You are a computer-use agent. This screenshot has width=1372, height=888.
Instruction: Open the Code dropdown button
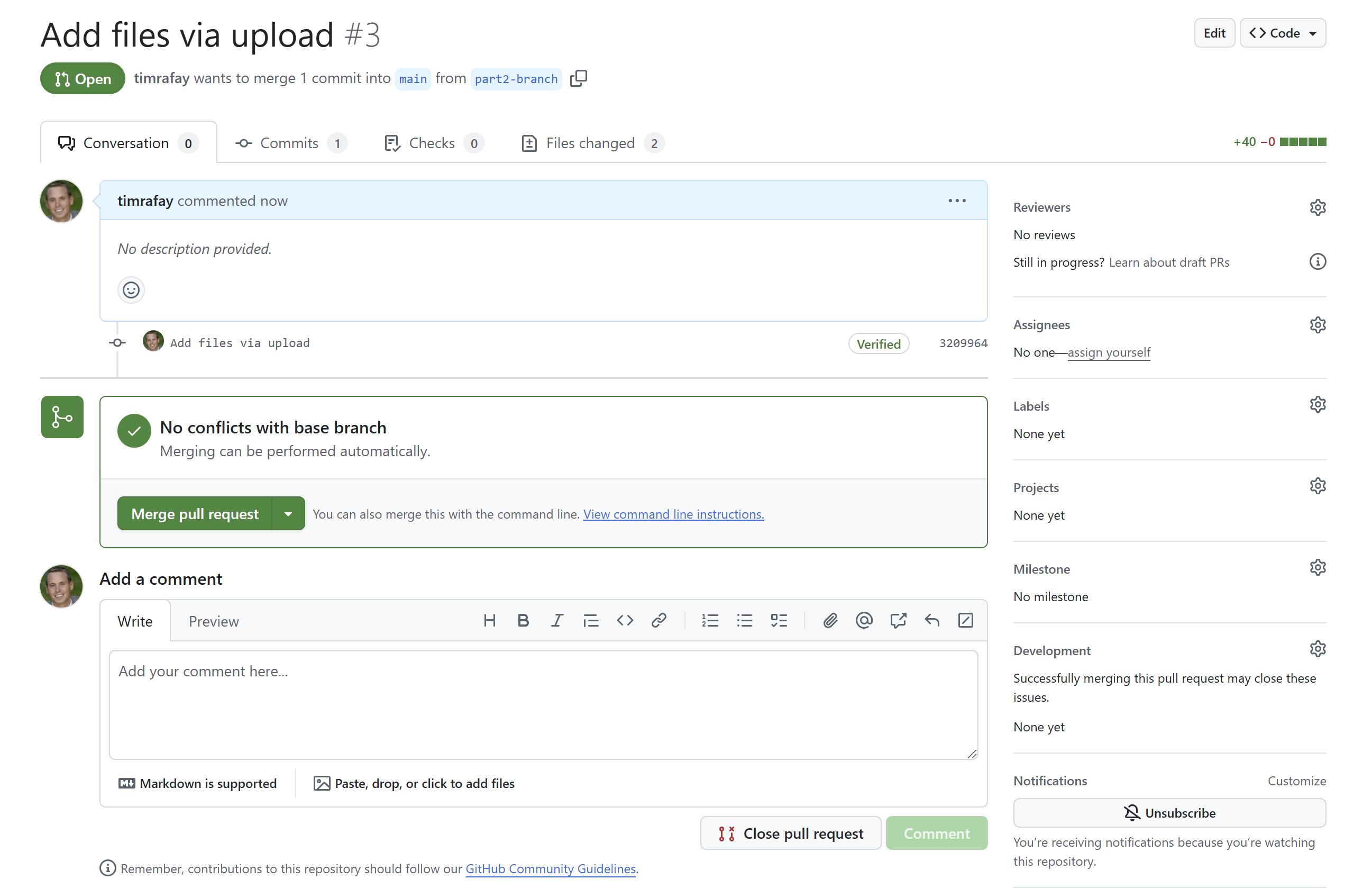click(x=1282, y=33)
